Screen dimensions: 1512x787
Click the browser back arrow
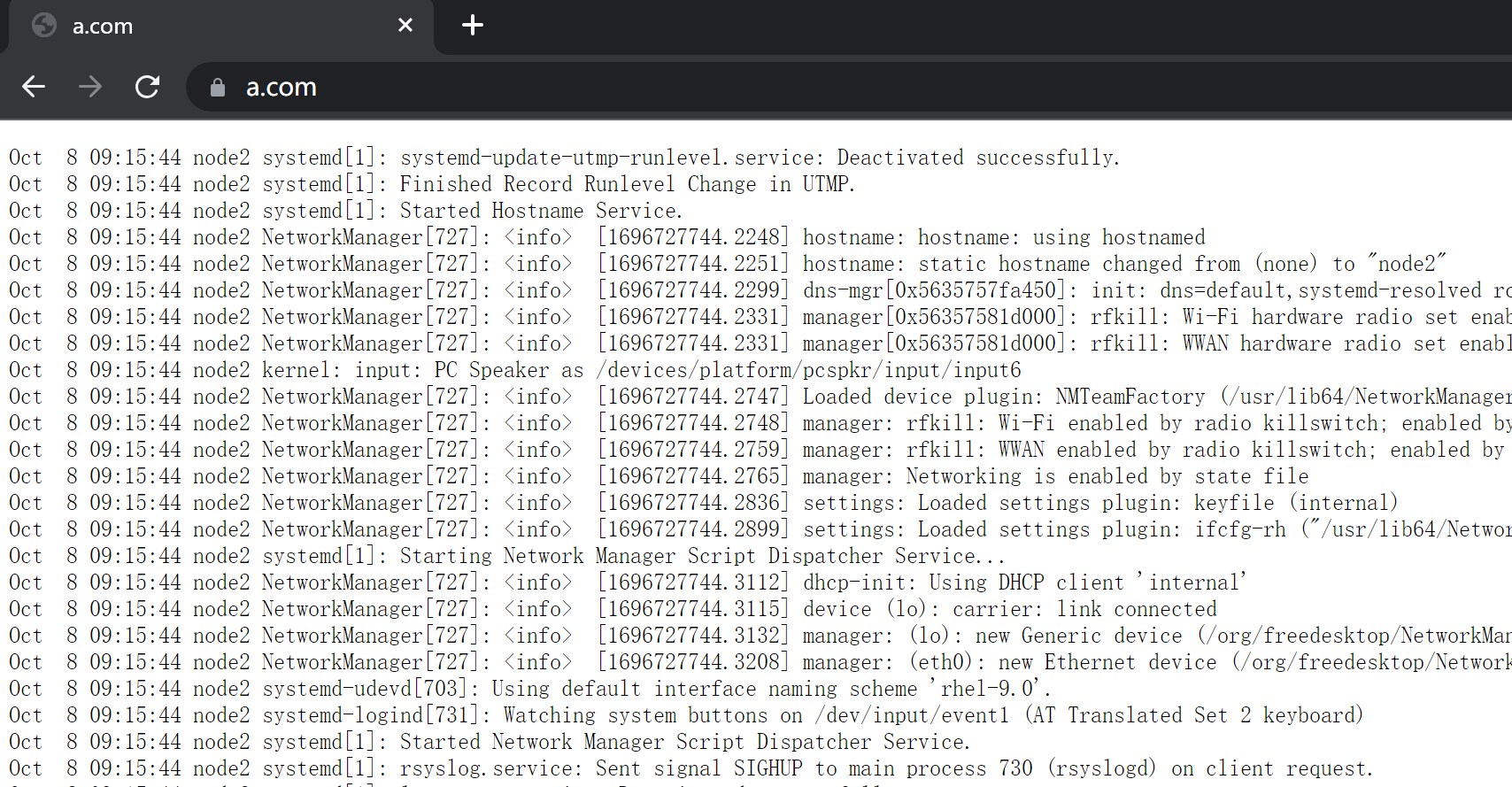click(x=34, y=87)
